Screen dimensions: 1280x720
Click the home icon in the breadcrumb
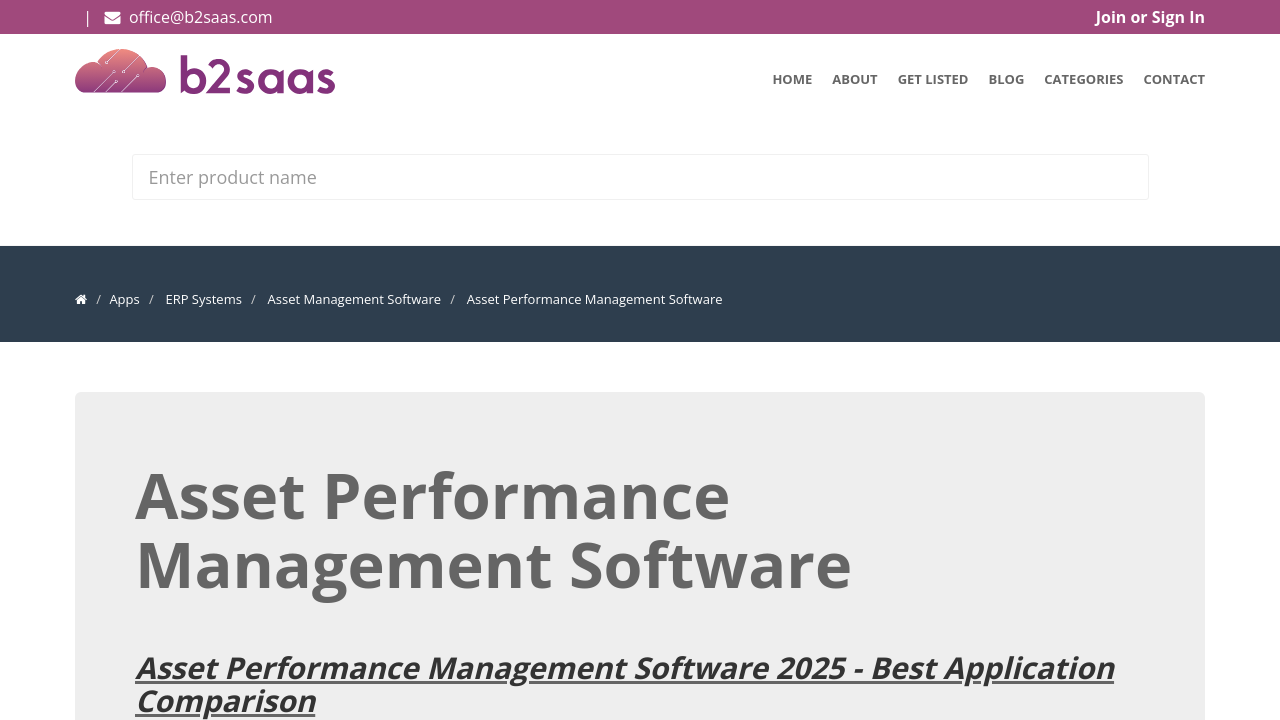click(81, 299)
